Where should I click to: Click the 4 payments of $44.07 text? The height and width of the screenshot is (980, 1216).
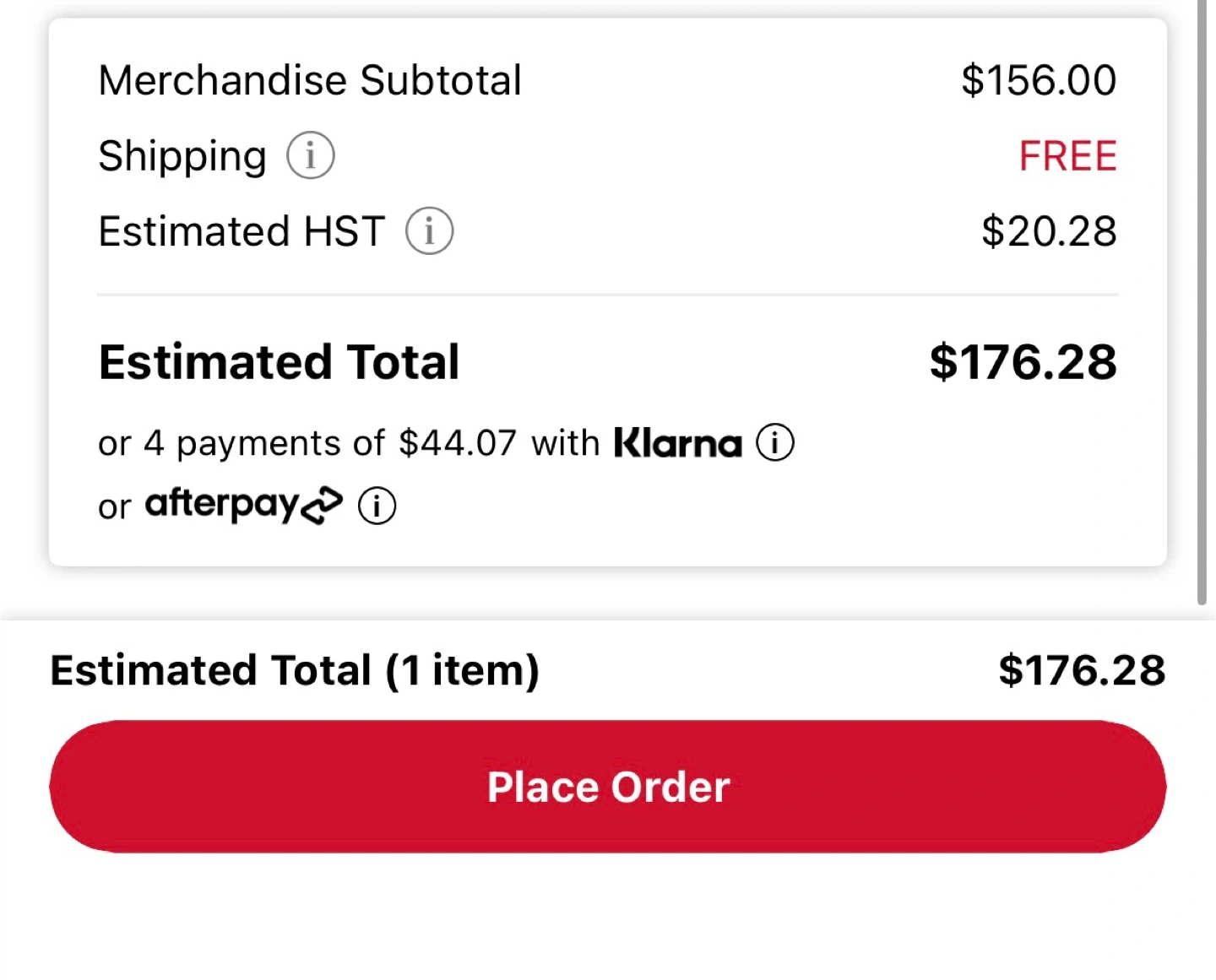(307, 443)
